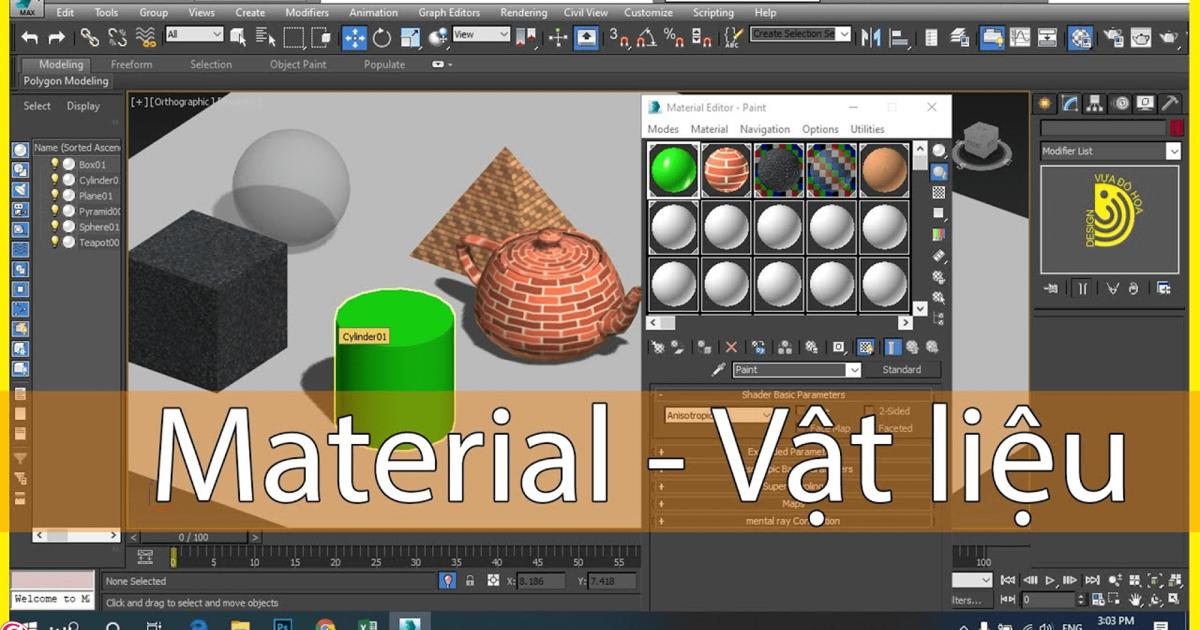The height and width of the screenshot is (630, 1200).
Task: Jump to the animation start
Action: pyautogui.click(x=1008, y=580)
